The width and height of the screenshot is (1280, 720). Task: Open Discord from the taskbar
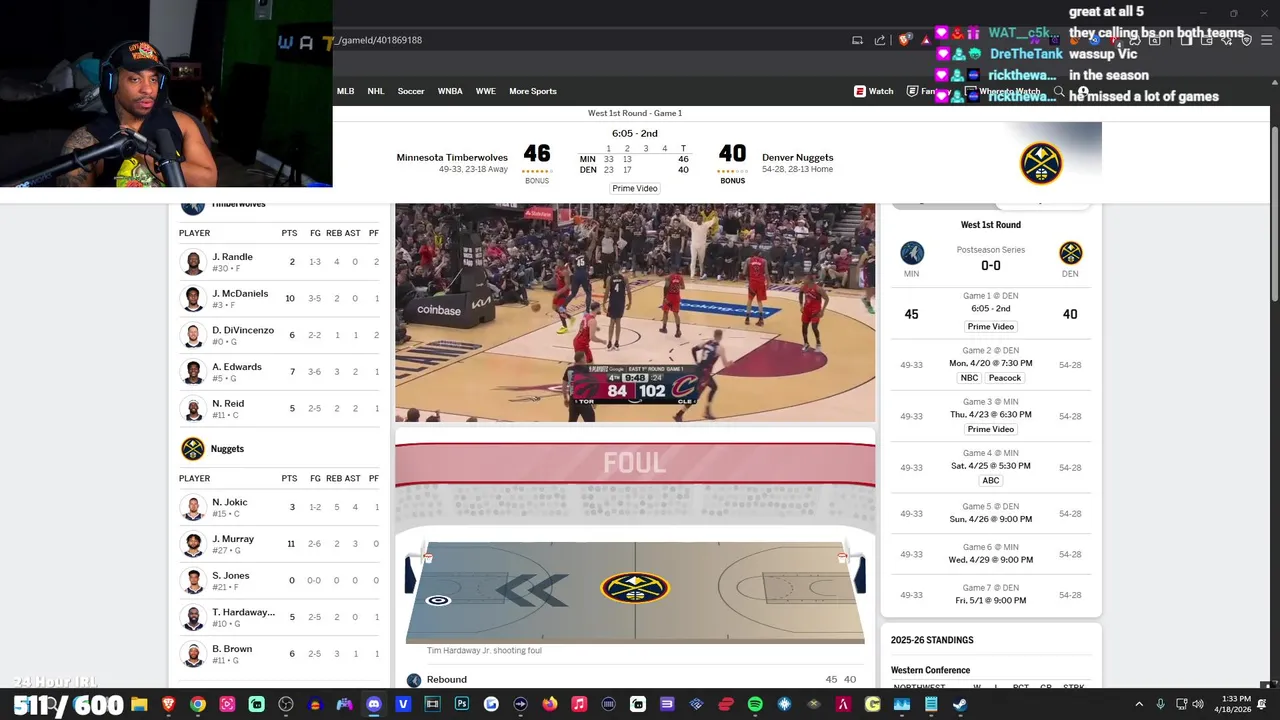coord(374,704)
